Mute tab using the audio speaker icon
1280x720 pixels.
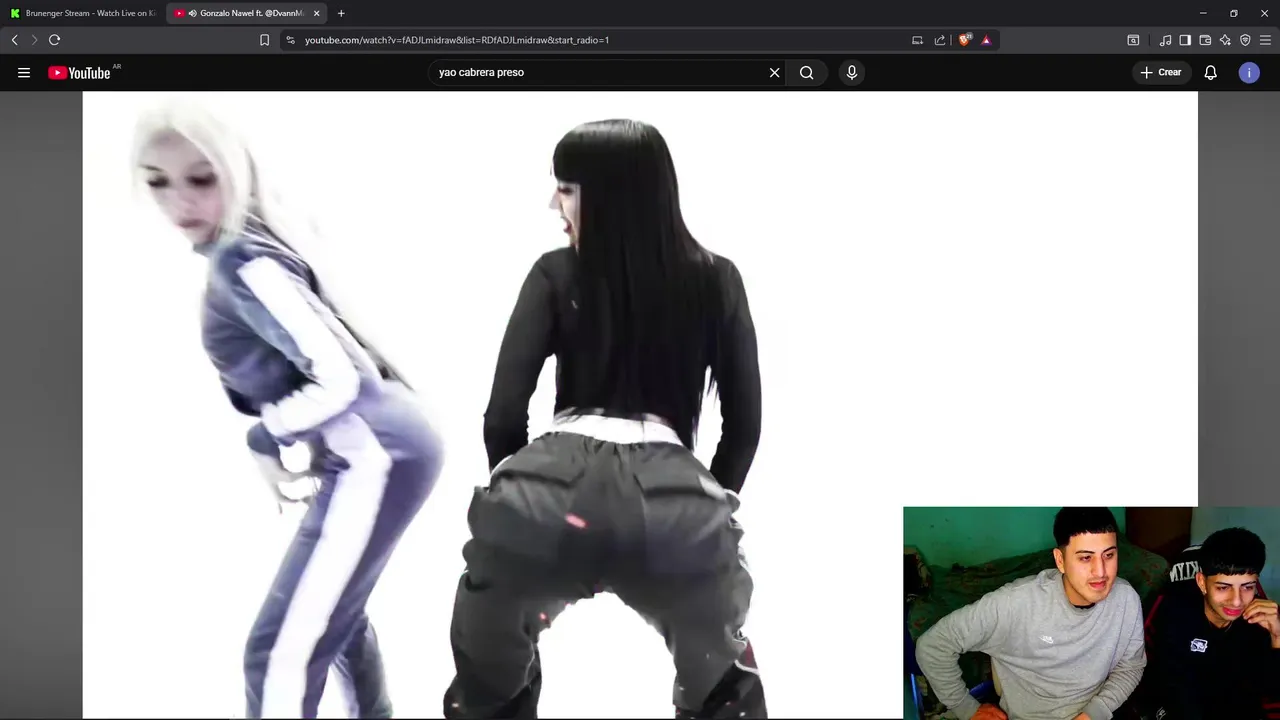click(192, 13)
